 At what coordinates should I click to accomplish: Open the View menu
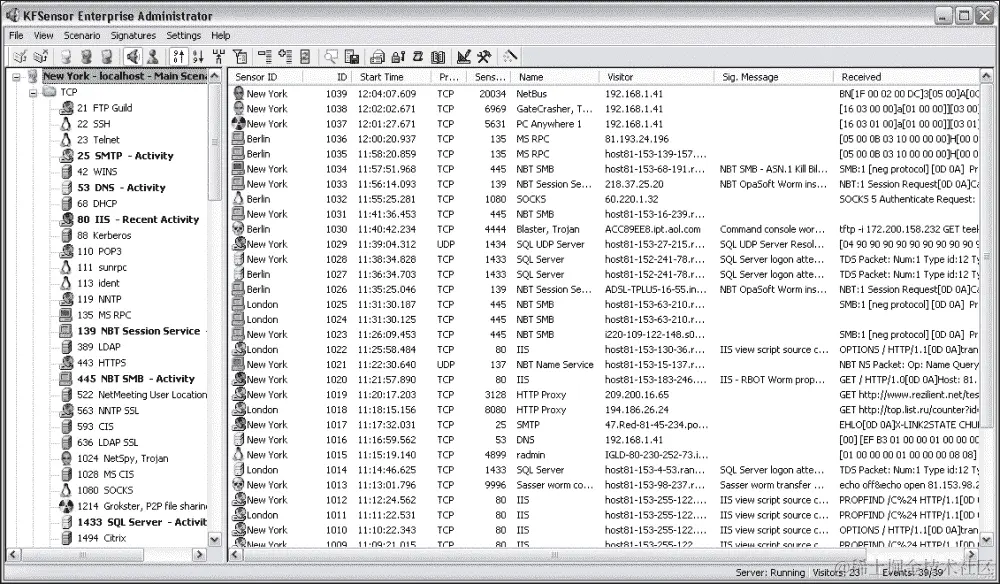click(43, 36)
